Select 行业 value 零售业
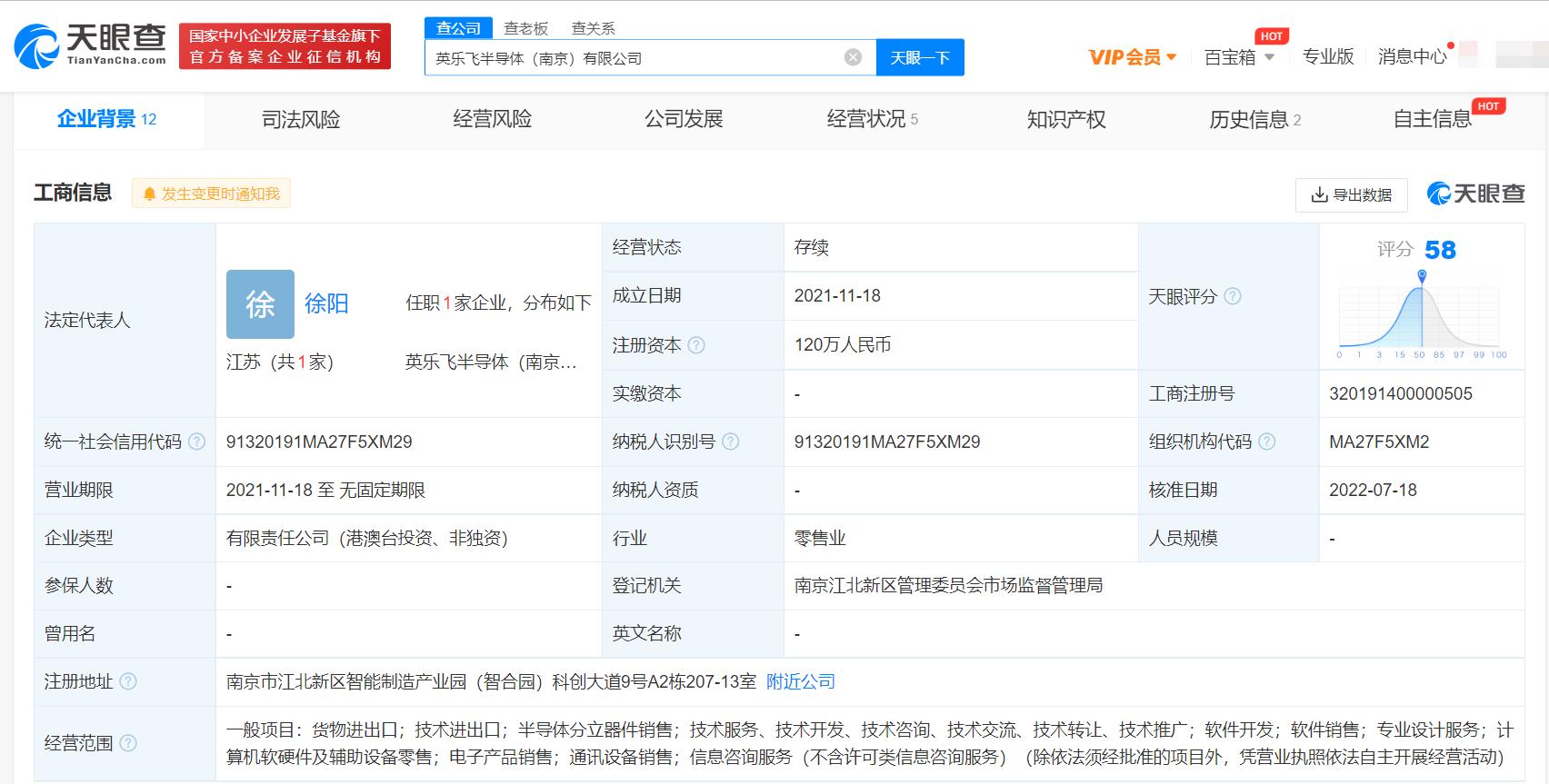 (x=820, y=538)
